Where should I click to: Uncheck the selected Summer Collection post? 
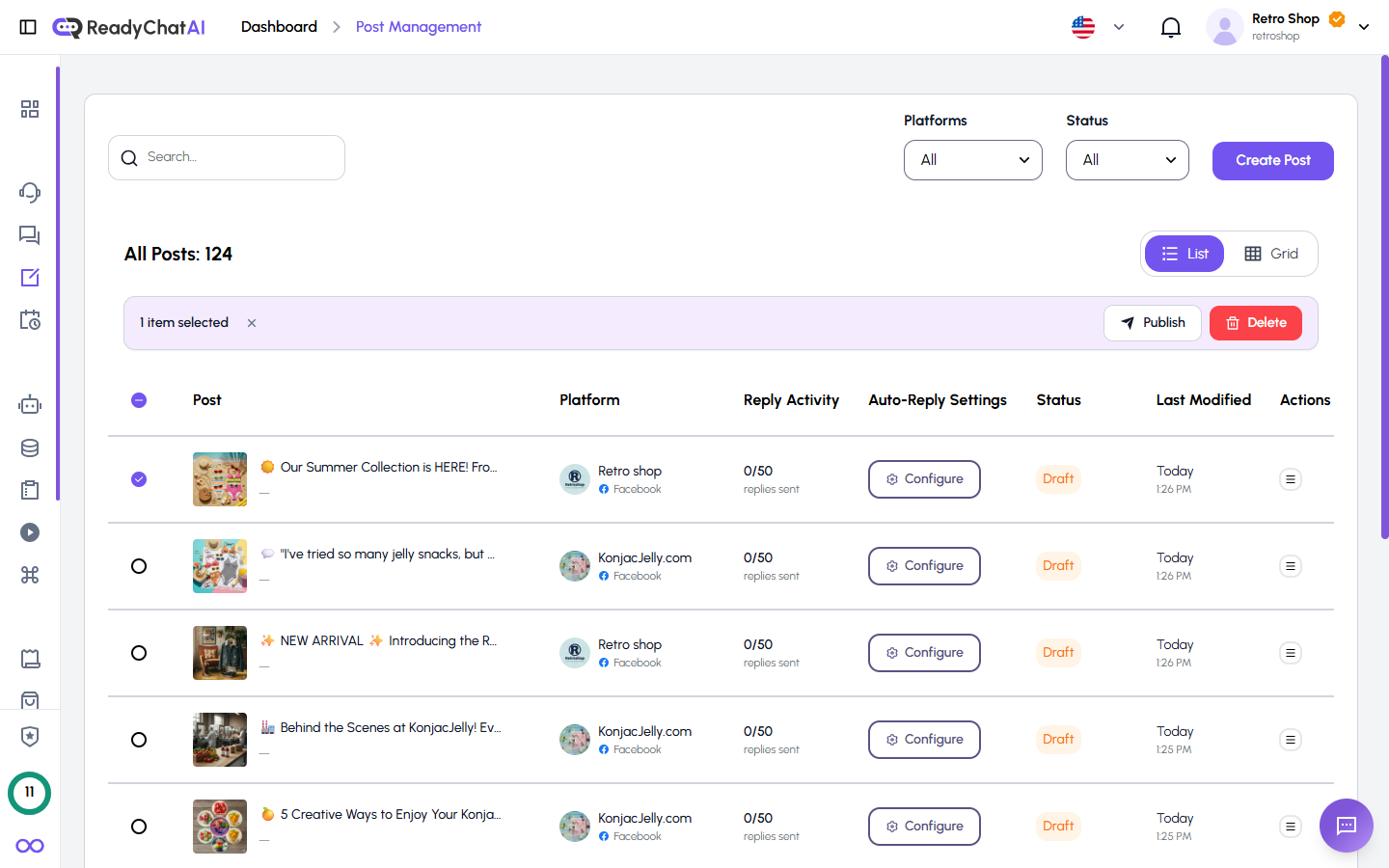[x=138, y=478]
